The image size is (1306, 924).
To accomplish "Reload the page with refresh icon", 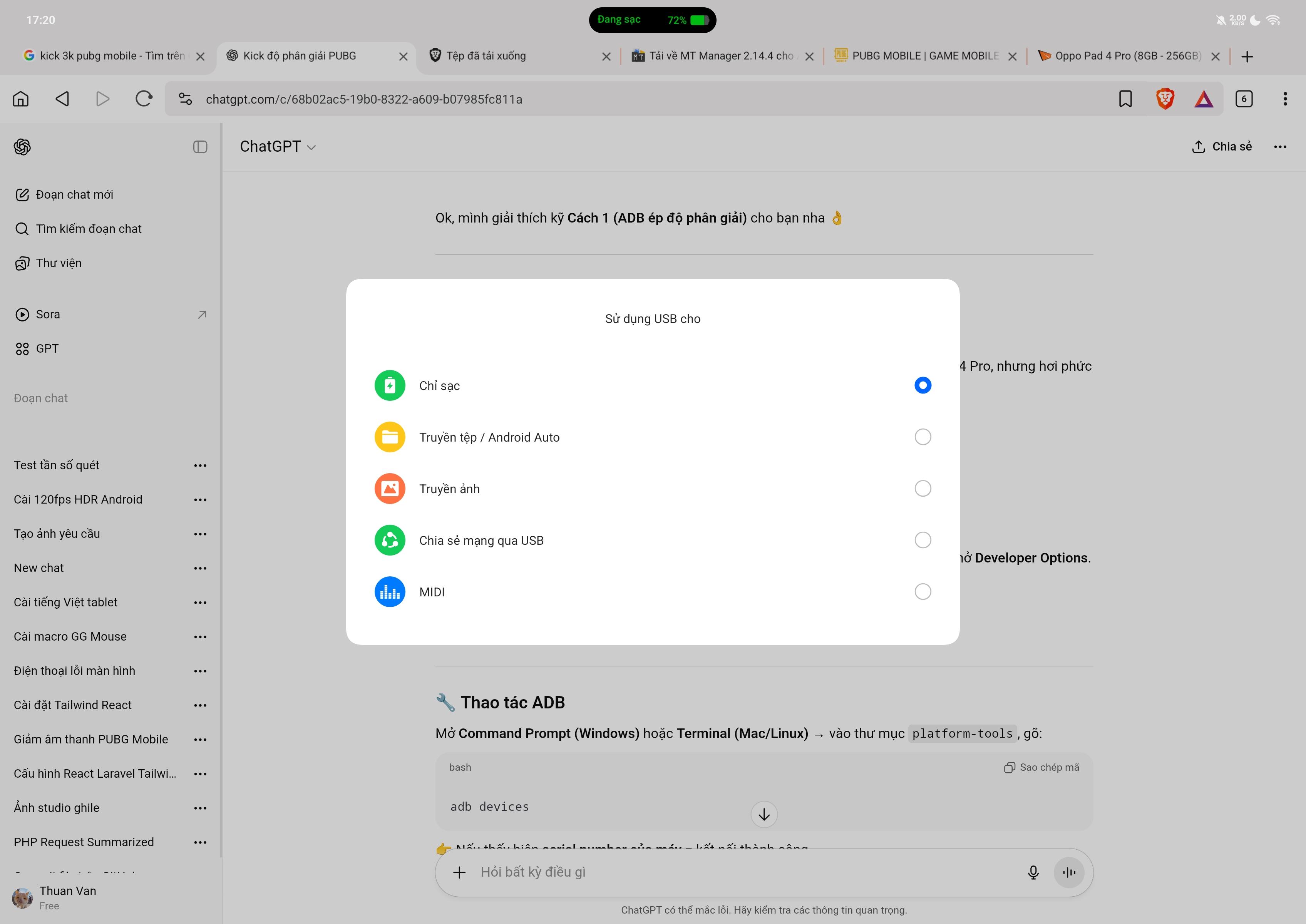I will coord(144,99).
